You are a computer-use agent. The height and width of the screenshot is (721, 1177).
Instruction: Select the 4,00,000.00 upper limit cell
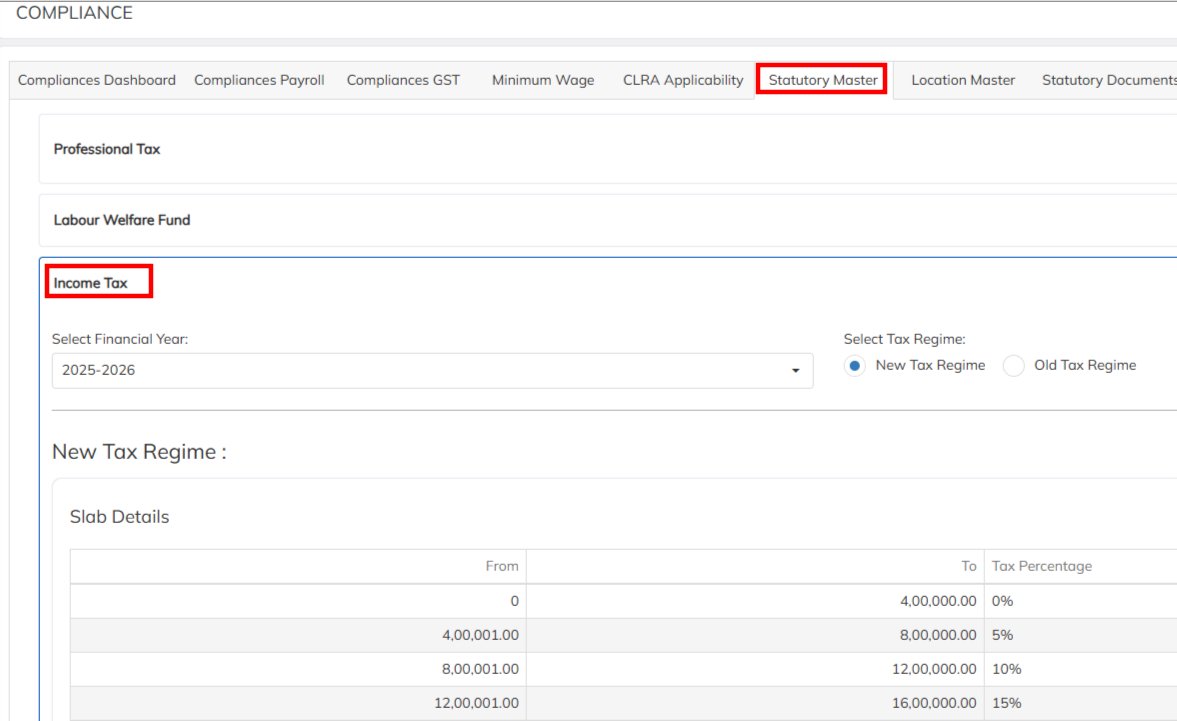pos(755,601)
